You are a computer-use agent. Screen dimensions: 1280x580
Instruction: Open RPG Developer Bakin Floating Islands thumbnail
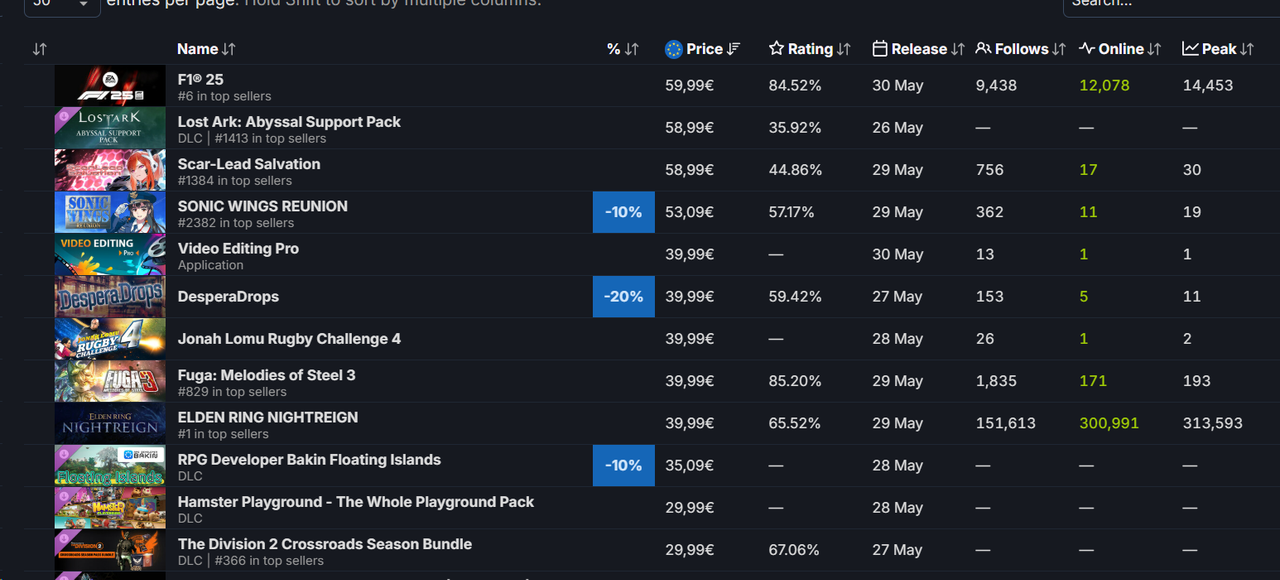[110, 465]
